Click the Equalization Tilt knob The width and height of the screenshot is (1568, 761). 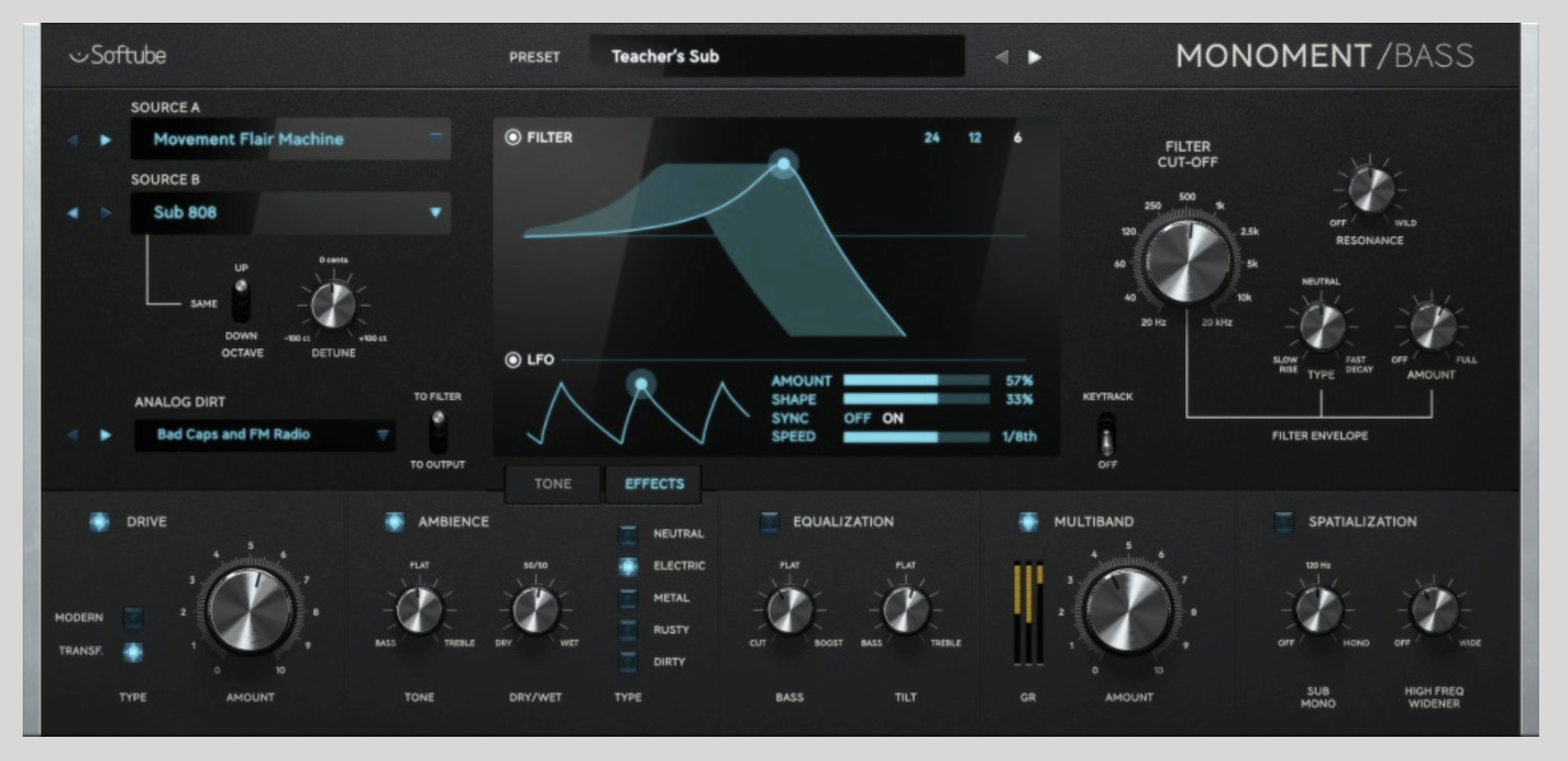pos(906,609)
